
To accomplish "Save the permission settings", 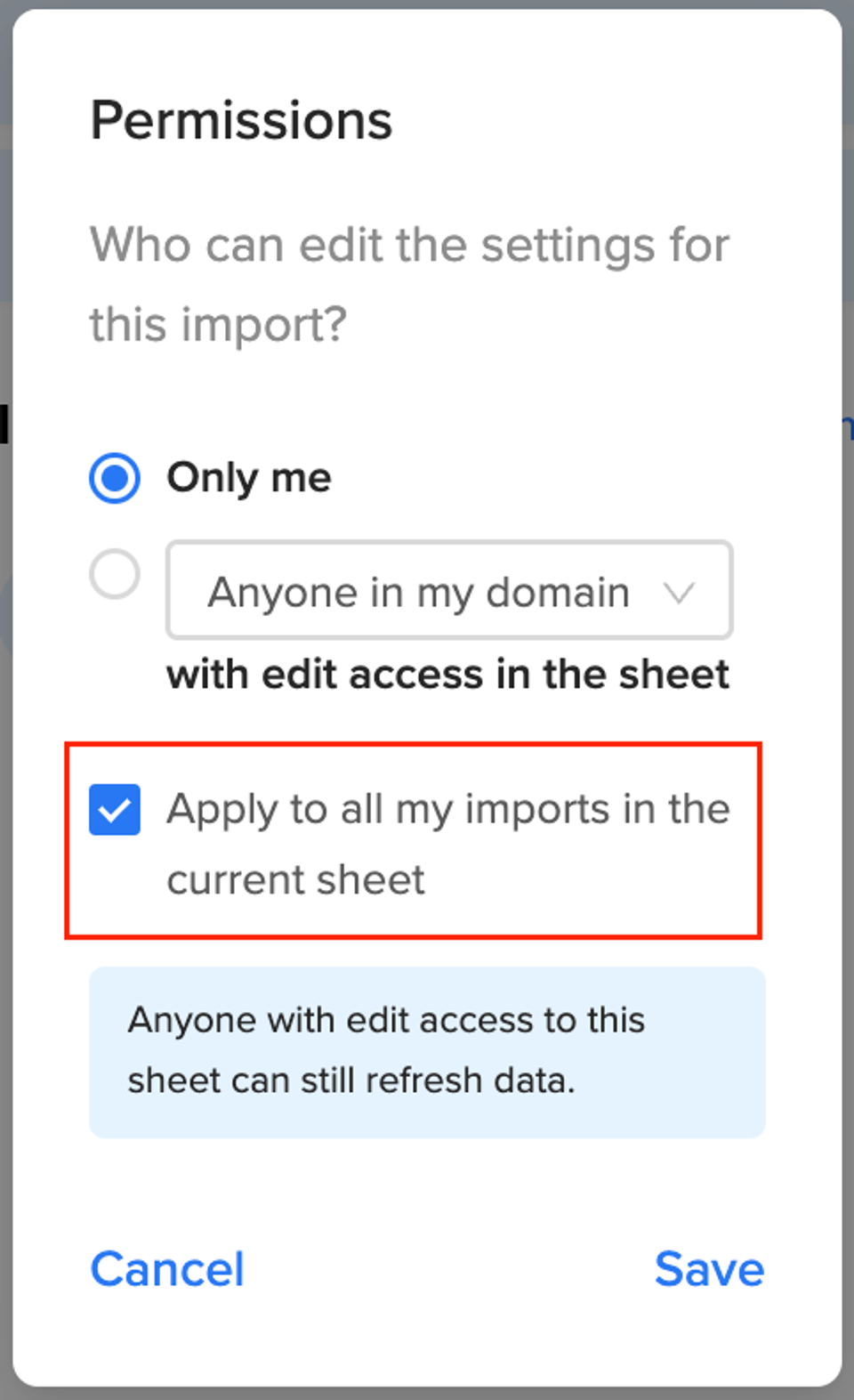I will 709,1269.
